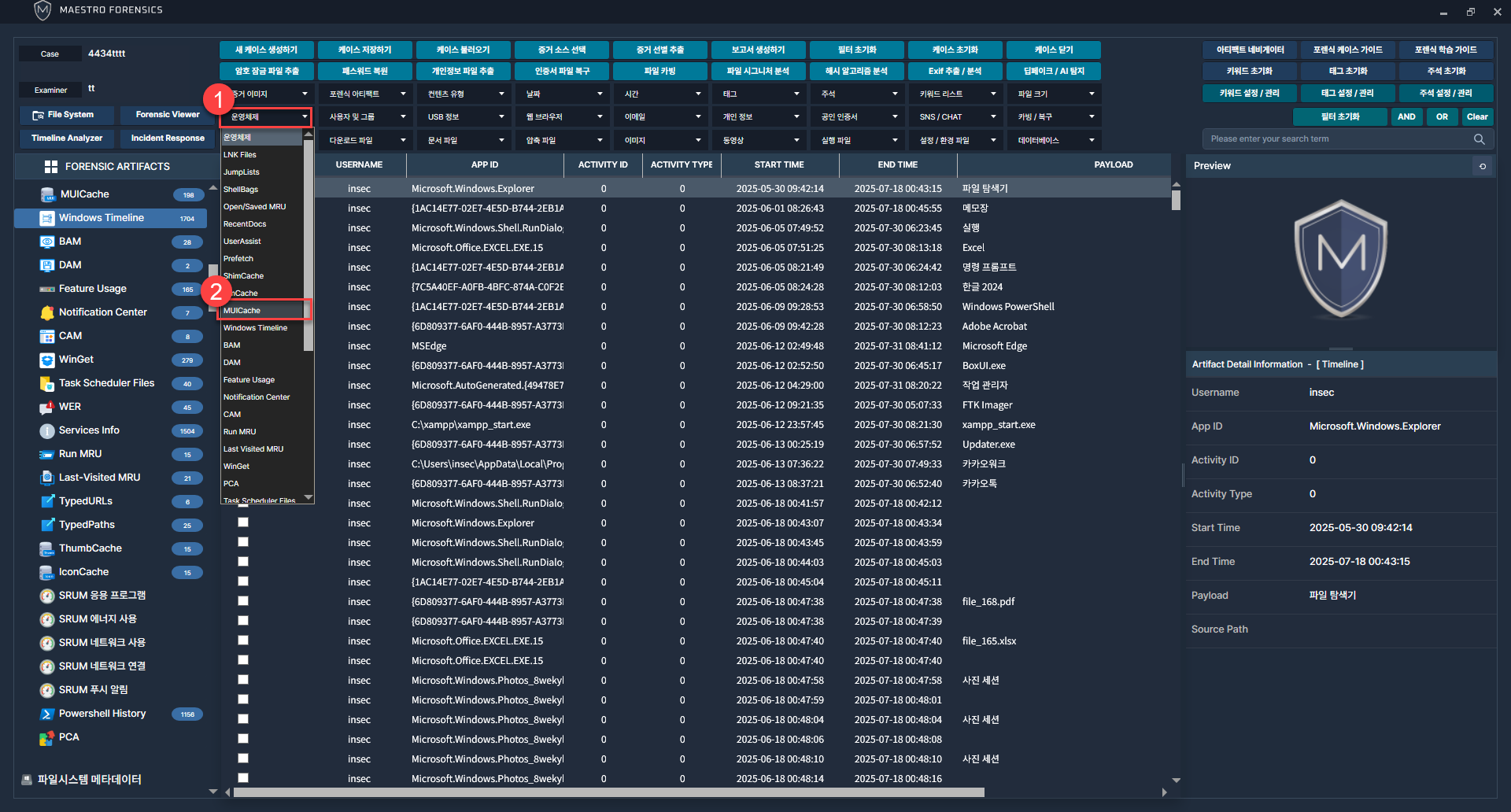Viewport: 1511px width, 812px height.
Task: Click the WinGet icon in the sidebar
Action: point(47,360)
